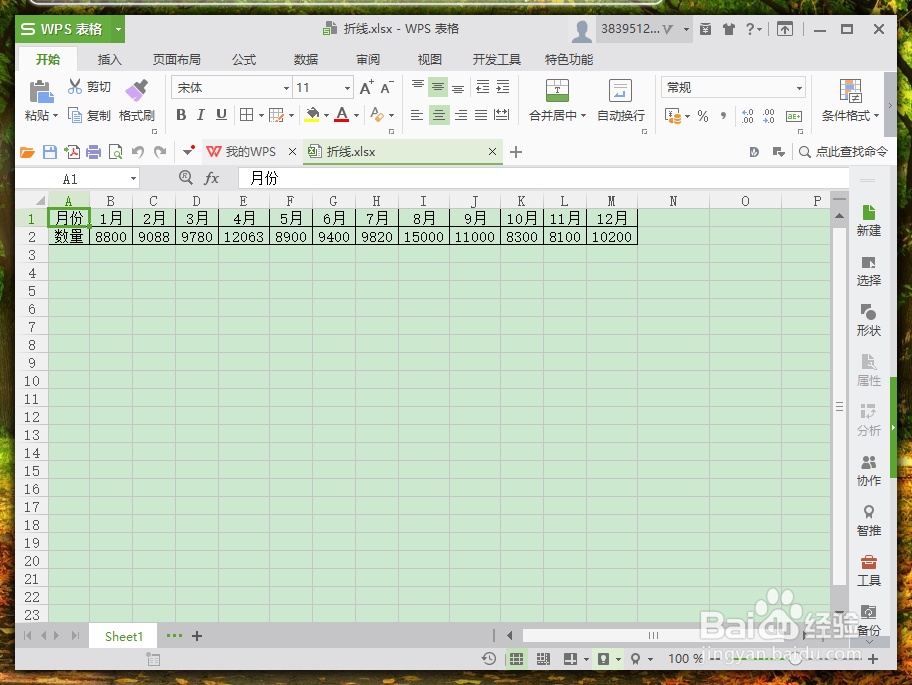Click the open folder icon in quick toolbar

pyautogui.click(x=27, y=152)
